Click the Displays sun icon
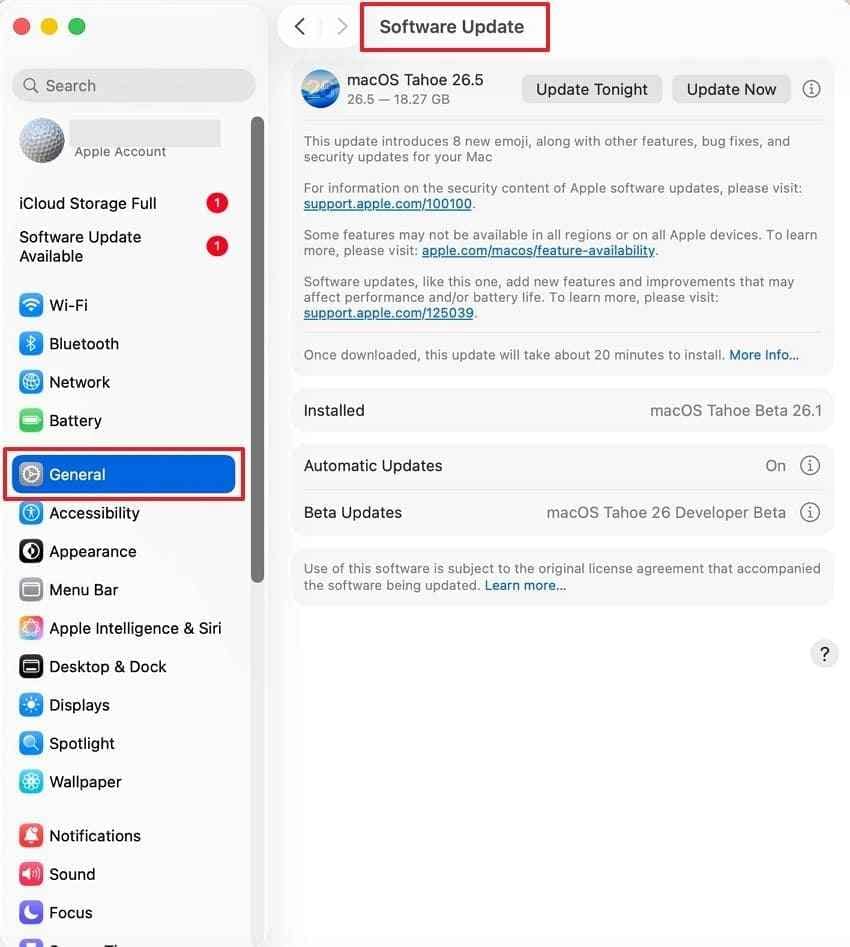Viewport: 850px width, 947px height. [31, 705]
